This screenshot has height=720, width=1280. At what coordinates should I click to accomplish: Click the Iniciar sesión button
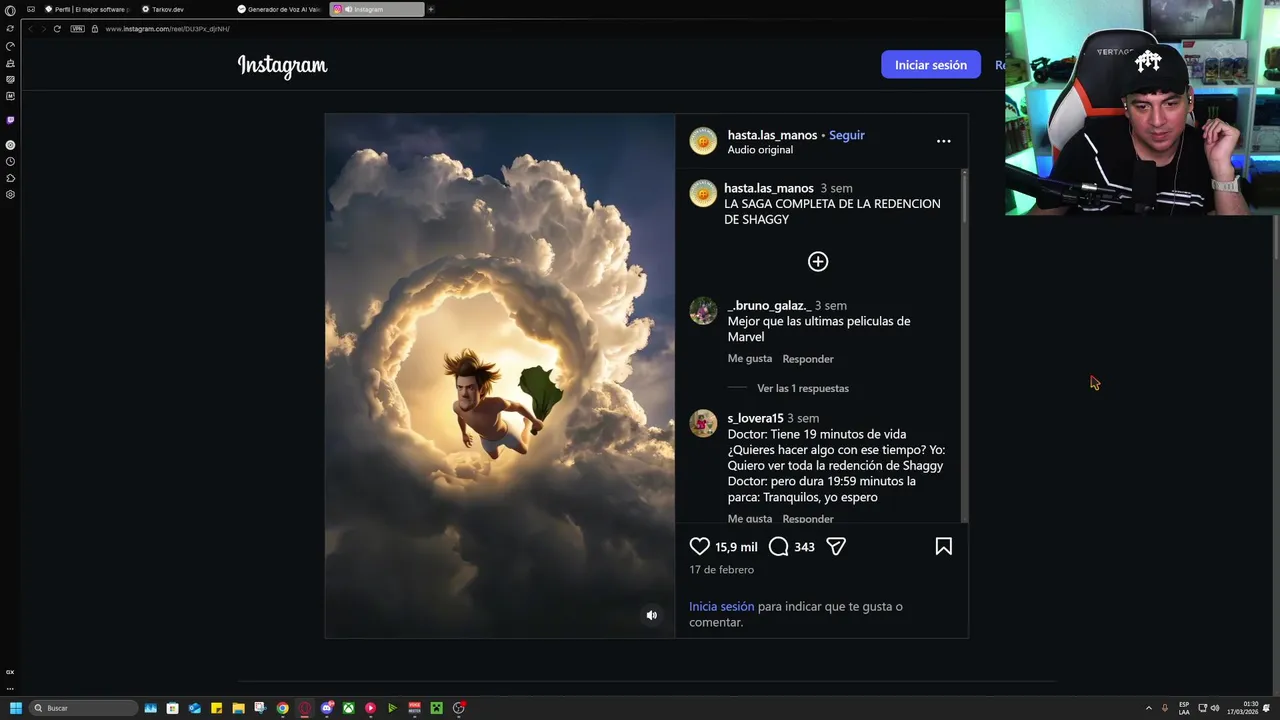[x=931, y=65]
